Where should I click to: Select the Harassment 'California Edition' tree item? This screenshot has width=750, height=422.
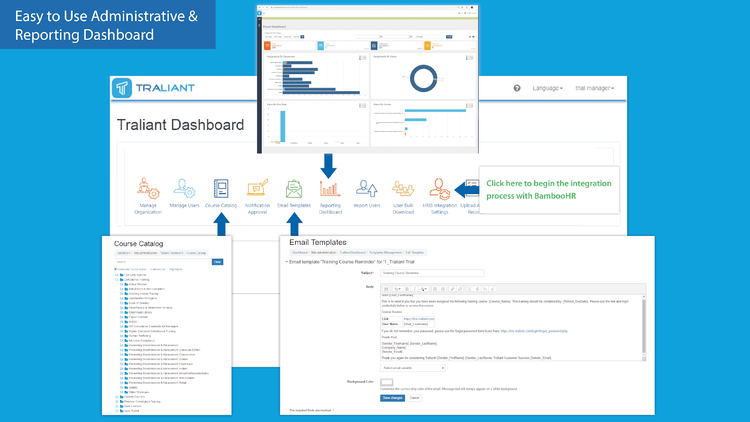point(165,350)
